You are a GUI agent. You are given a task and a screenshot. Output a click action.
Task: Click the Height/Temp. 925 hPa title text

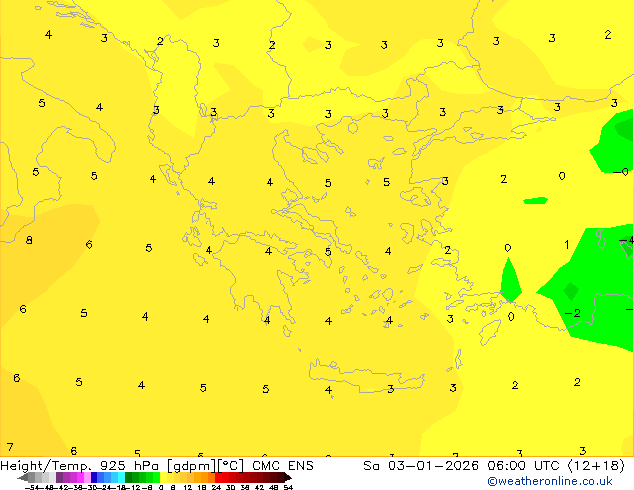[79, 465]
